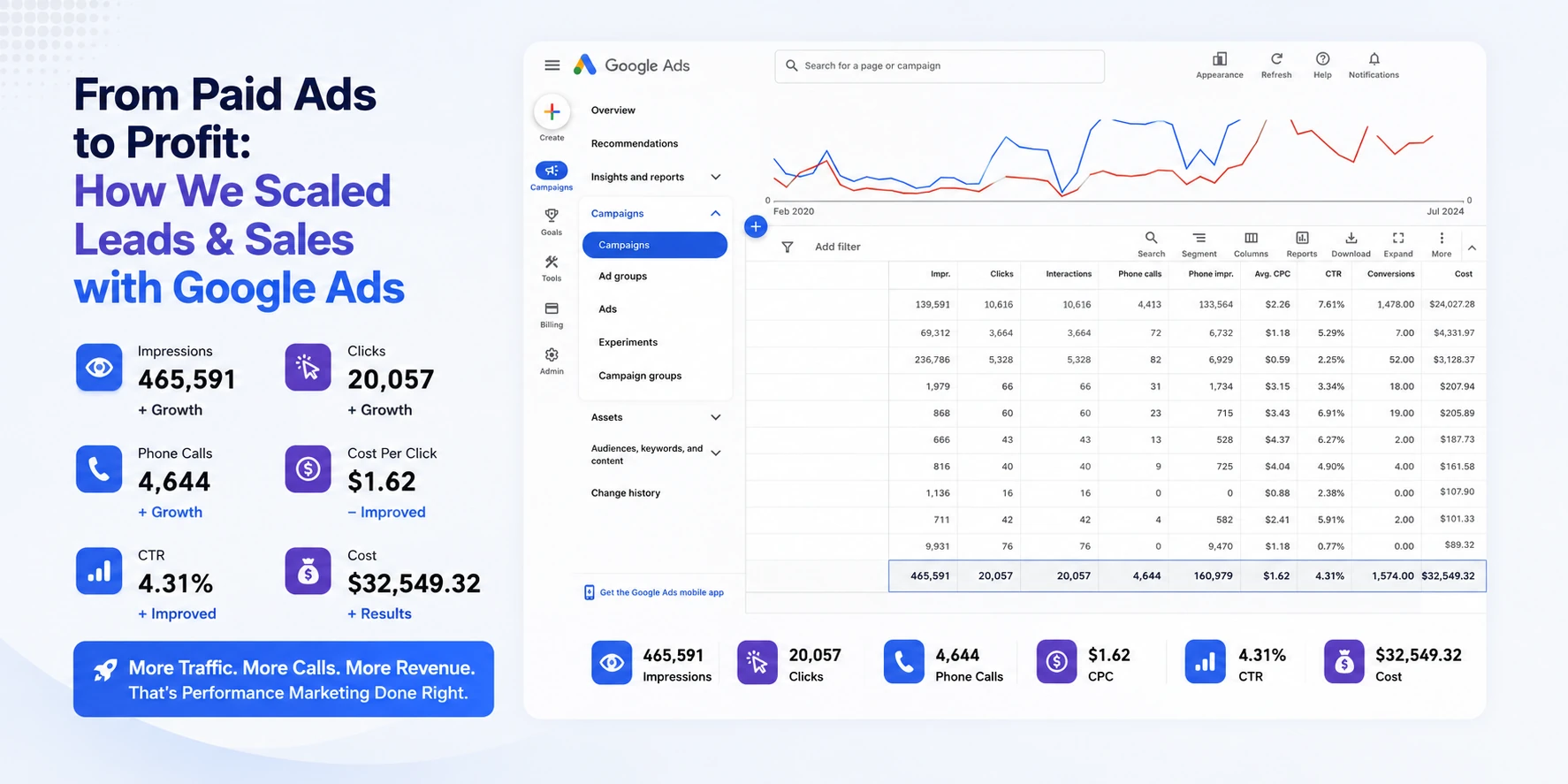Screen dimensions: 1568x784
Task: Open the Tools wrench icon
Action: point(552,263)
